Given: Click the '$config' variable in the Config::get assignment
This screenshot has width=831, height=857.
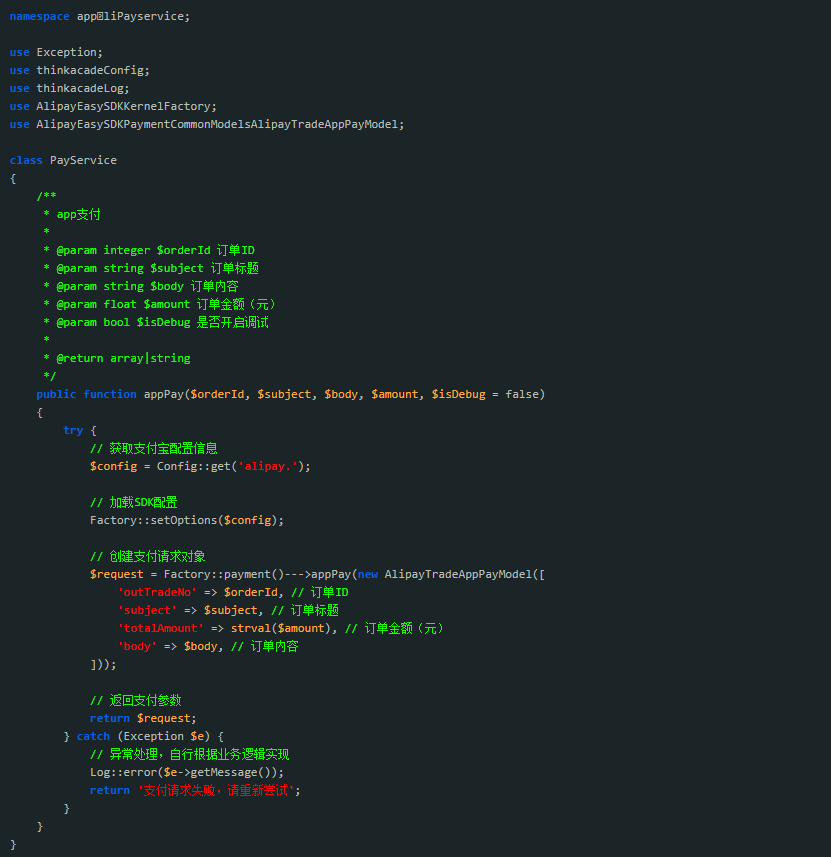Looking at the screenshot, I should point(113,467).
